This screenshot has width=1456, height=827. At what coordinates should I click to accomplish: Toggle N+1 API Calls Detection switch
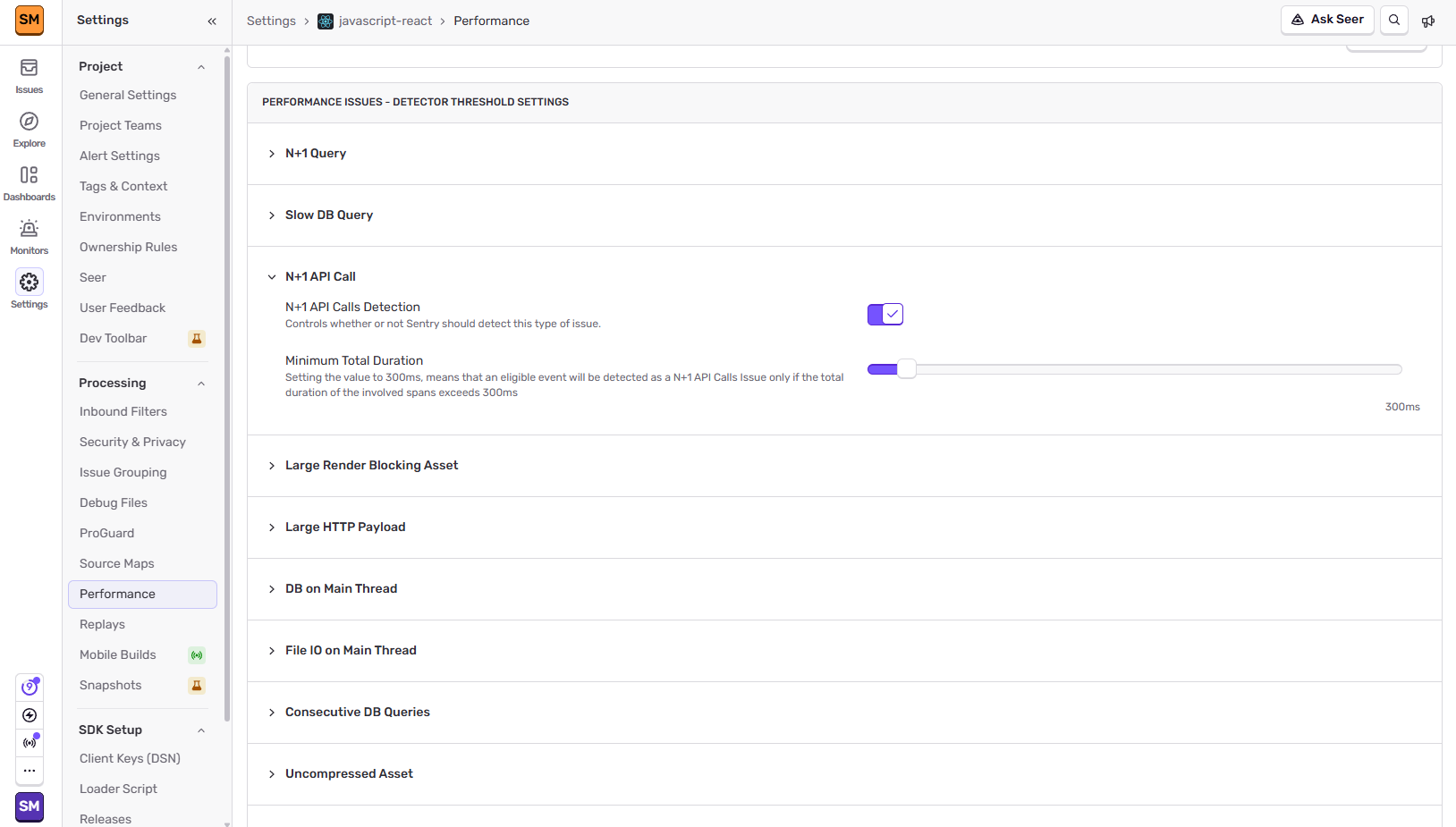[x=885, y=315]
